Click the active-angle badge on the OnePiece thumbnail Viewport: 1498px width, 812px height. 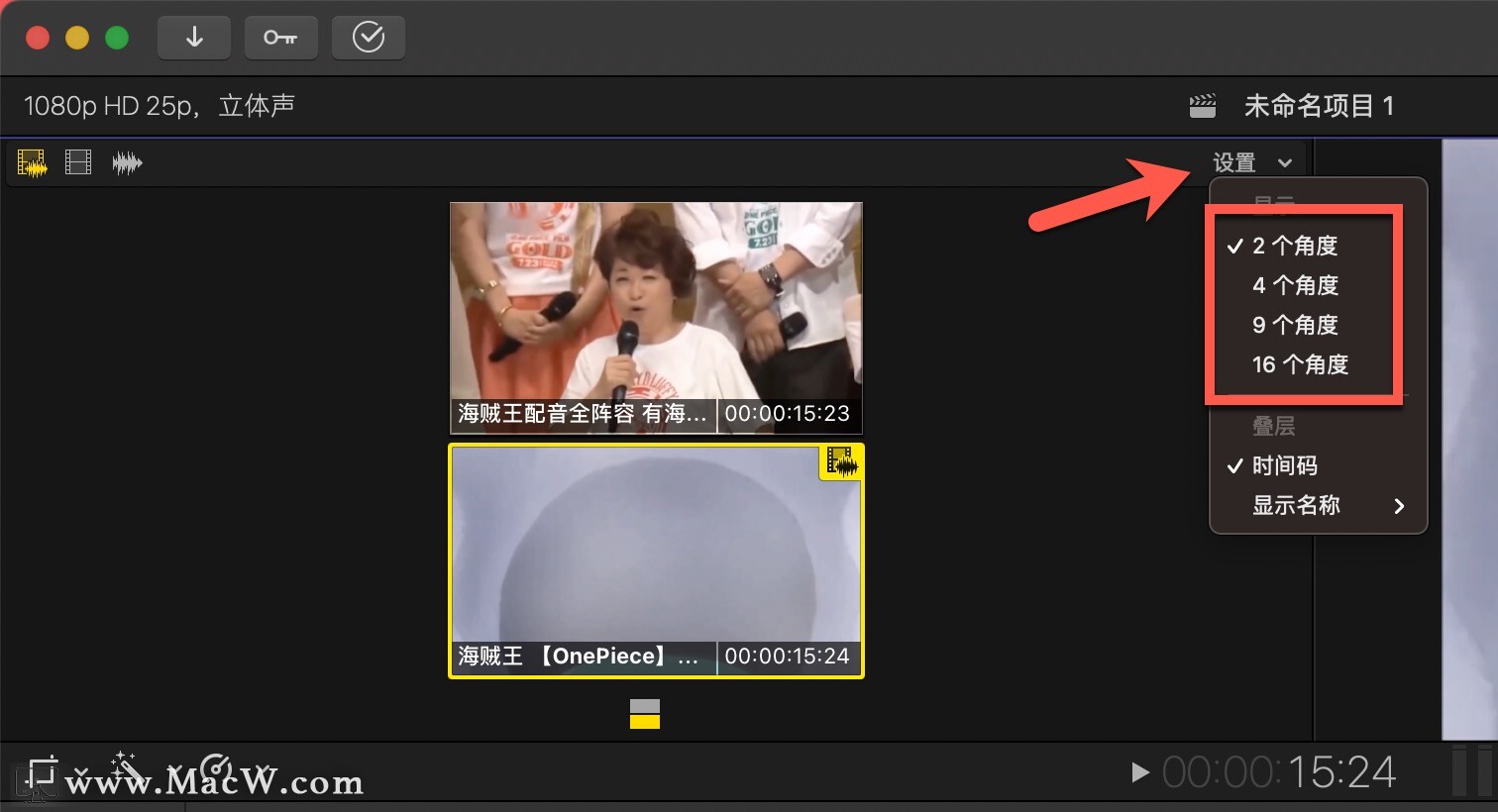841,461
